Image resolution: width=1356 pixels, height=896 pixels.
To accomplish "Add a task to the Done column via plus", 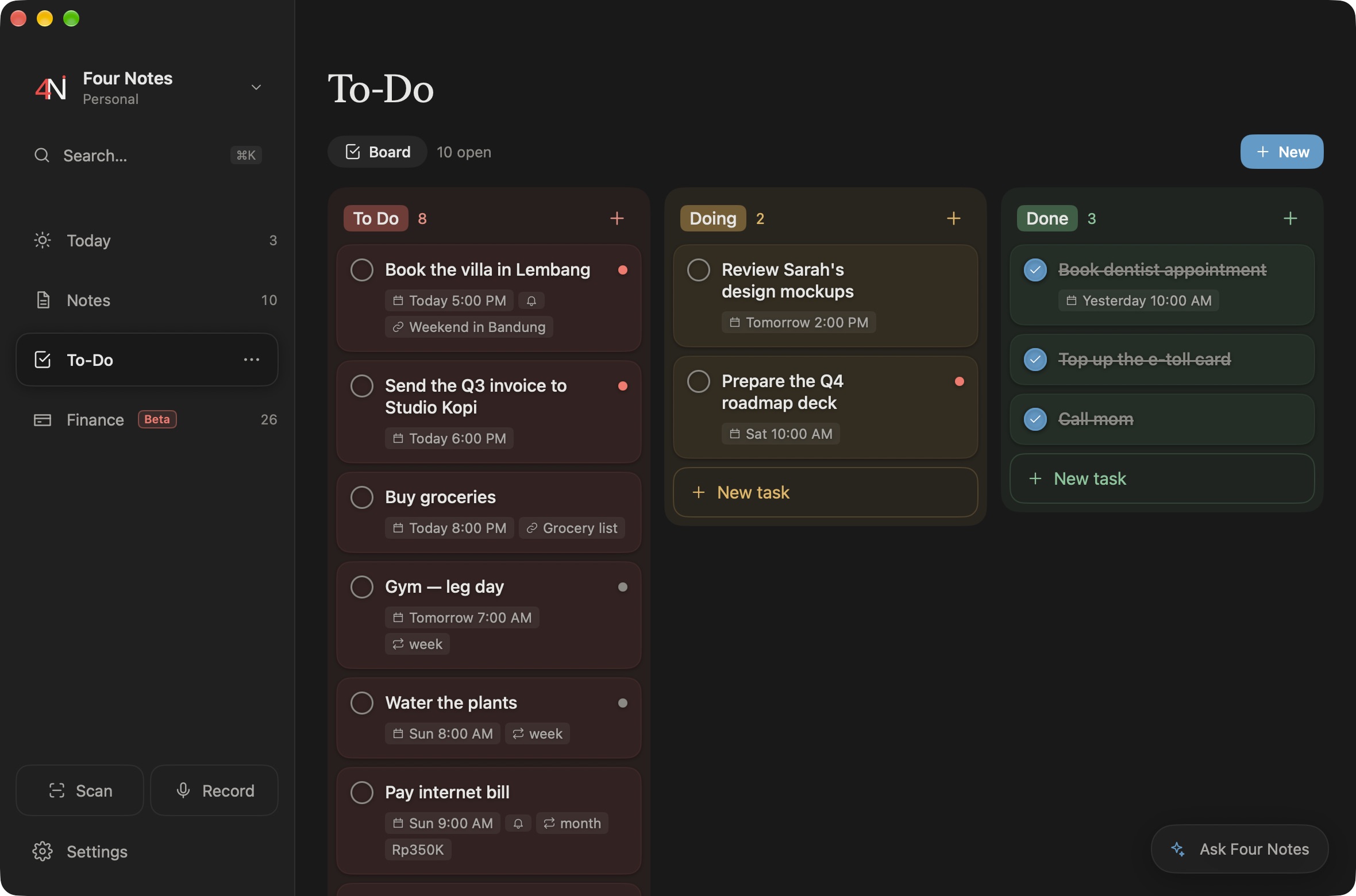I will click(x=1290, y=218).
